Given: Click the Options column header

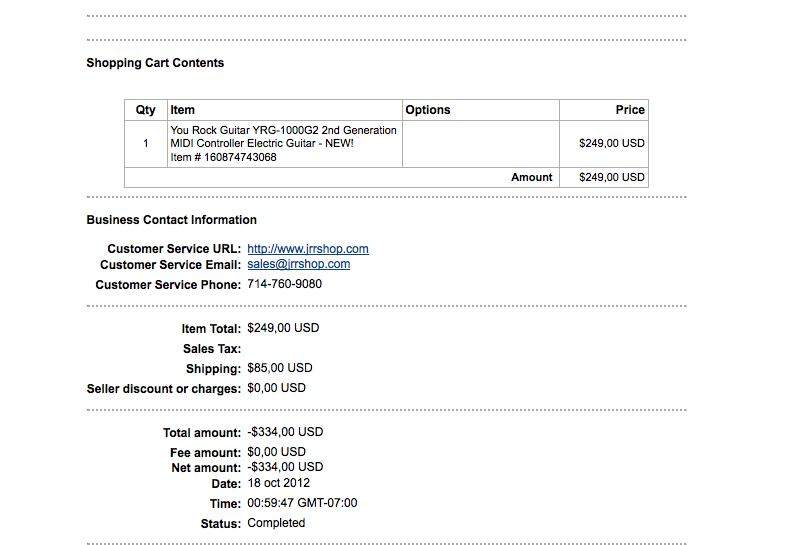Looking at the screenshot, I should [x=427, y=110].
